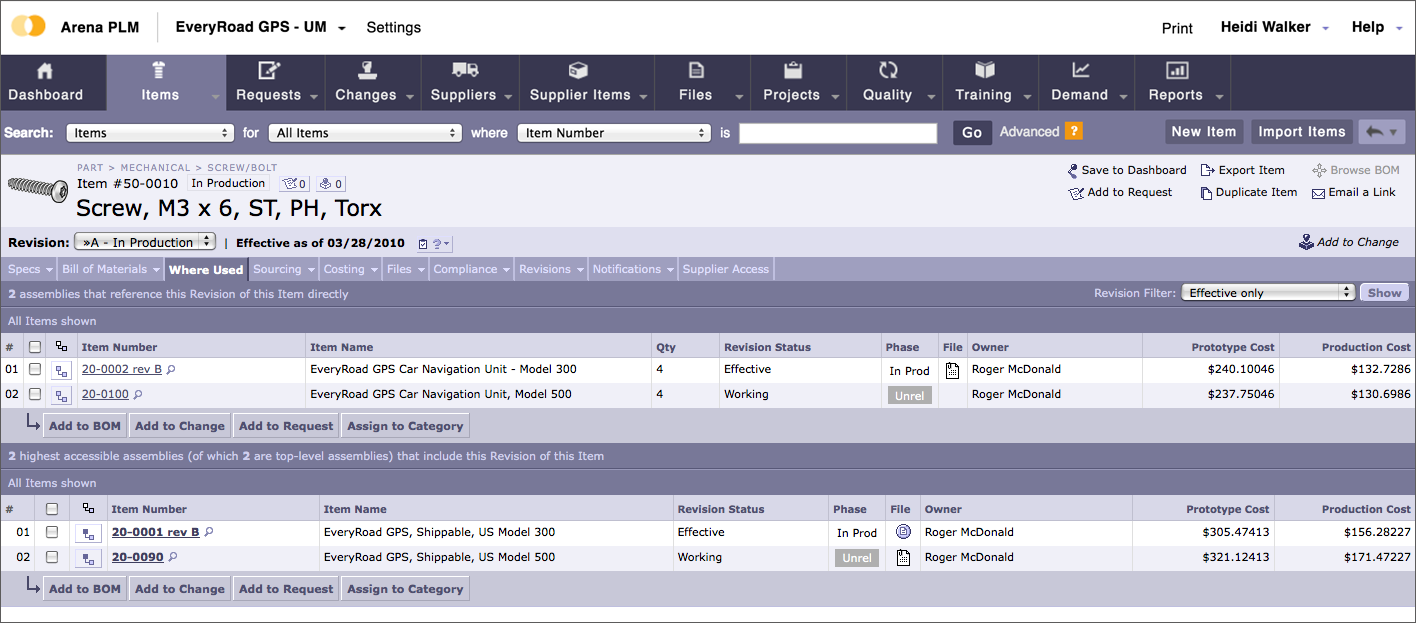Open the All Items dropdown

click(x=365, y=132)
